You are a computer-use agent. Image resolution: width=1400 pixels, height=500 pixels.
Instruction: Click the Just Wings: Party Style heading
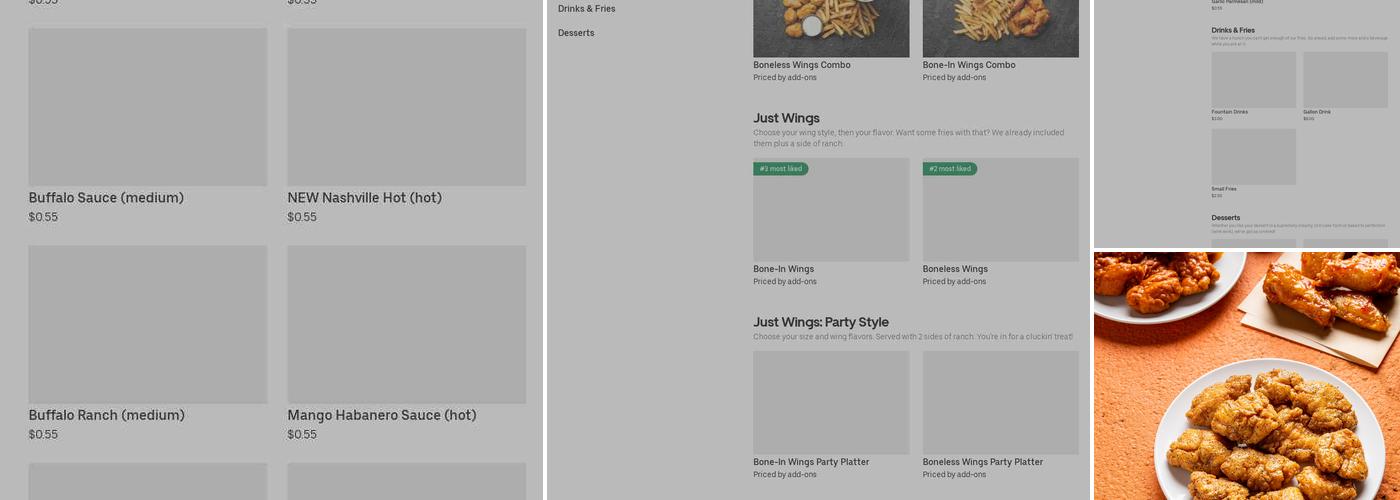tap(821, 322)
